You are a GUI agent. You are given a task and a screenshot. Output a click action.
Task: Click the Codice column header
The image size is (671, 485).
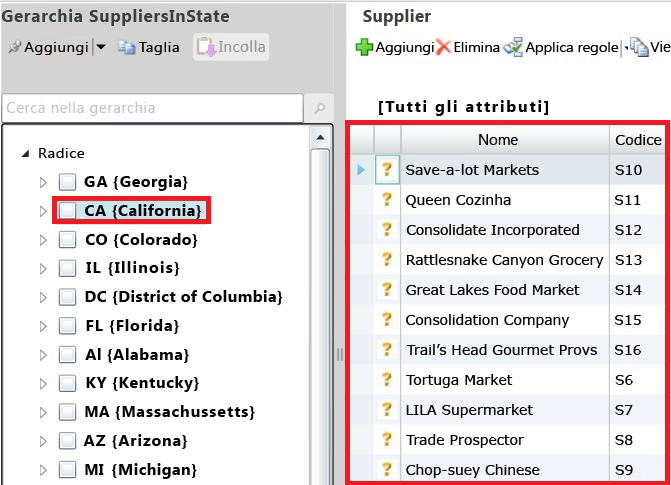pos(638,140)
